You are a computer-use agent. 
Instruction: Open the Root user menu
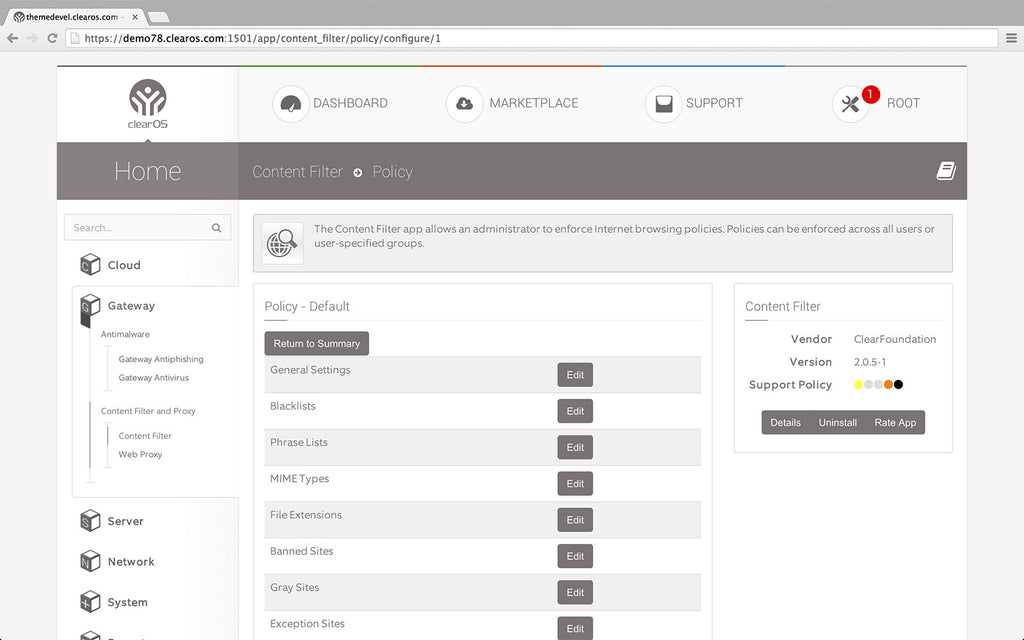coord(903,103)
